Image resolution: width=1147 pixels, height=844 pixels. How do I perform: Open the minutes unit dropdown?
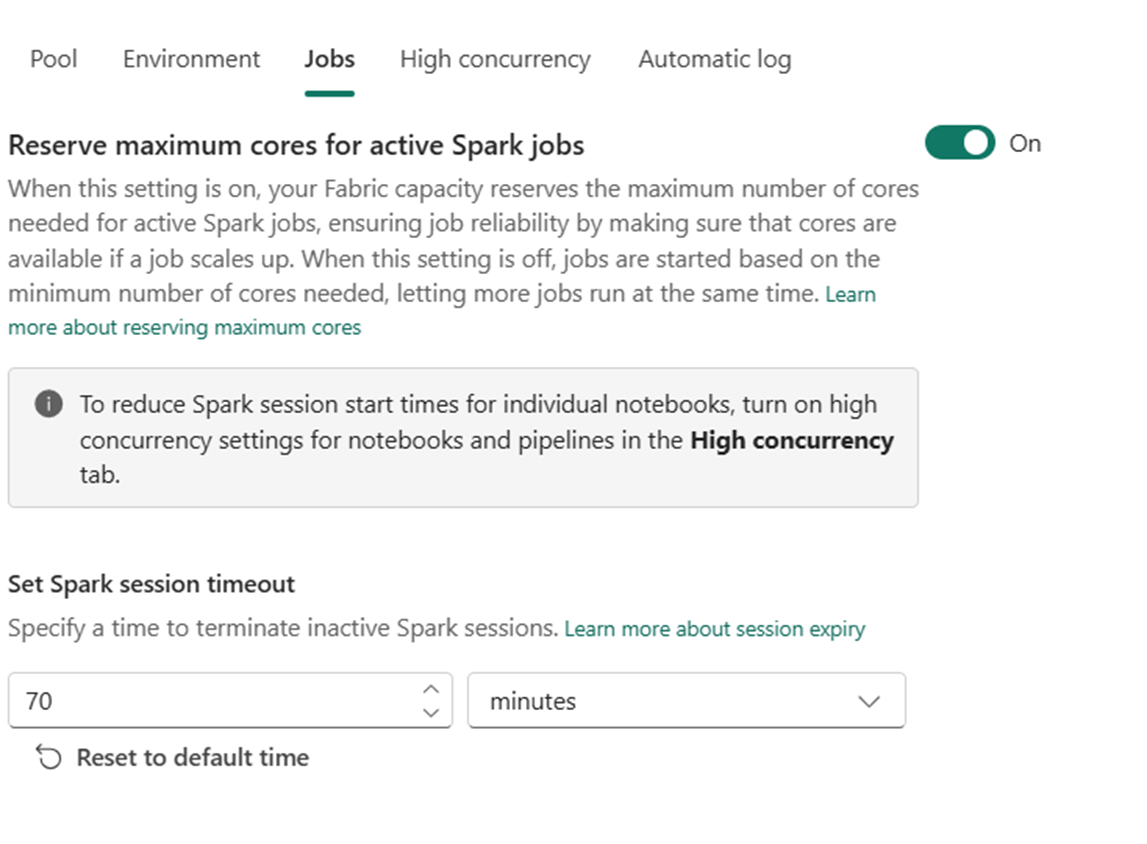pyautogui.click(x=686, y=701)
